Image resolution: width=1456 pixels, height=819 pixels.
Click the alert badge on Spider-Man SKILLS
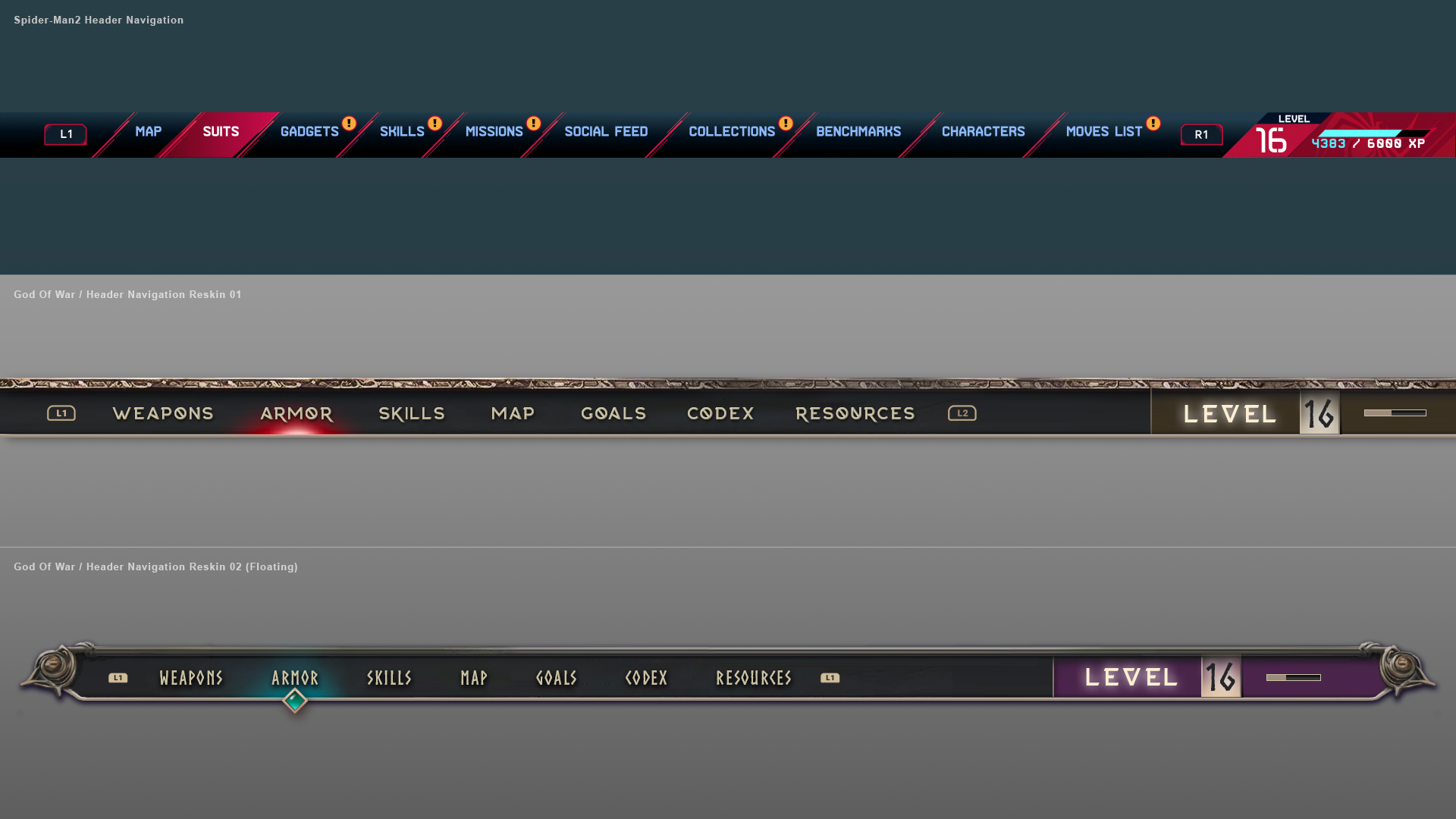(435, 124)
